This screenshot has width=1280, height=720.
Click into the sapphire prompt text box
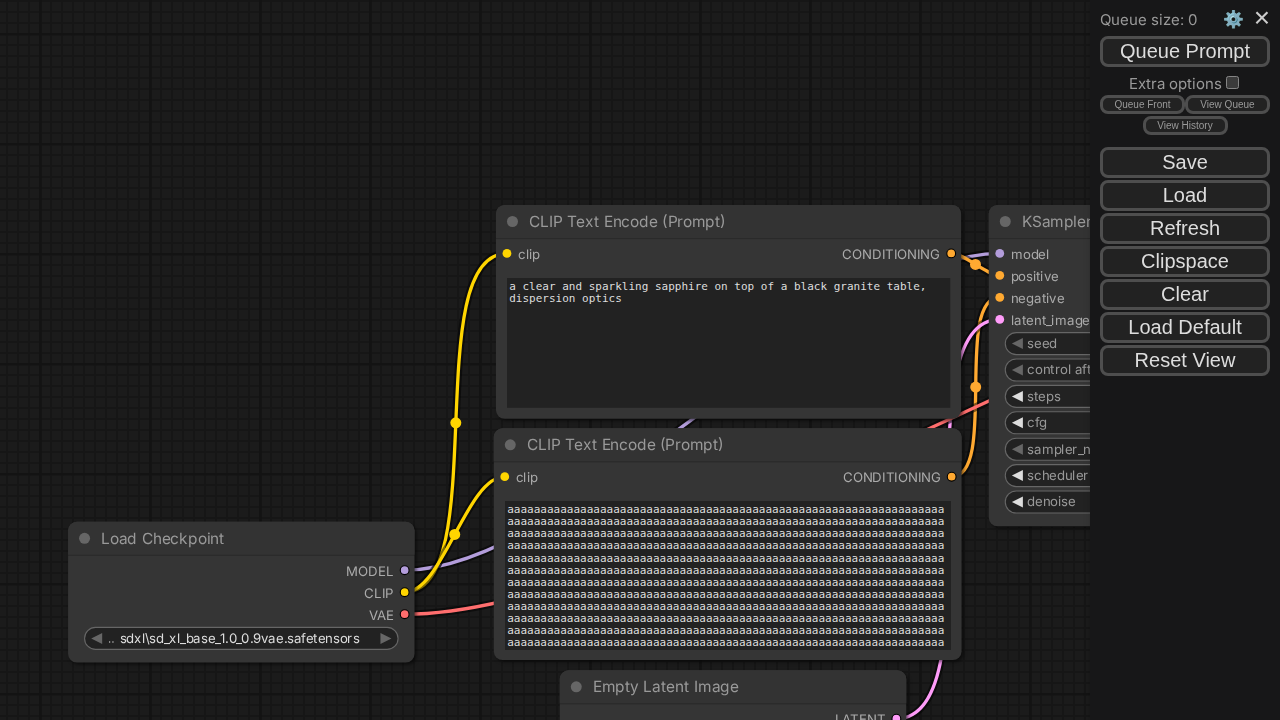[728, 343]
